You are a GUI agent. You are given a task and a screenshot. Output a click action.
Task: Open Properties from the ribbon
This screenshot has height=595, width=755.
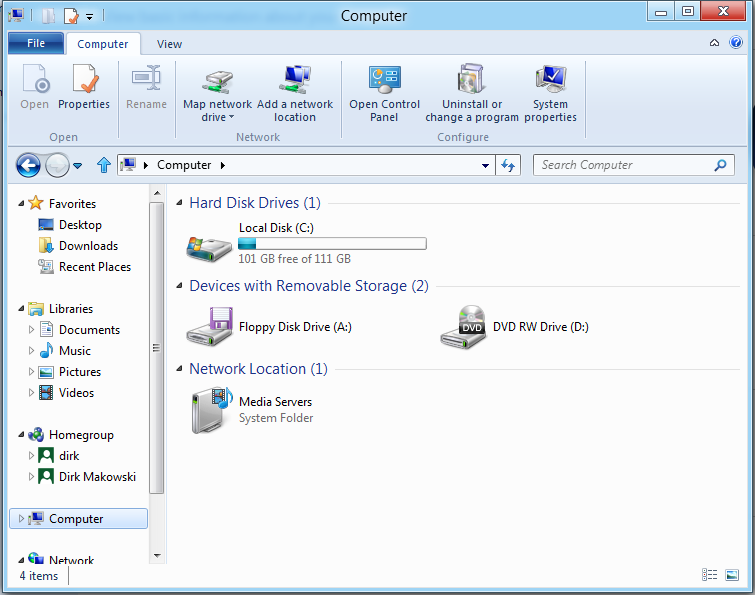84,87
